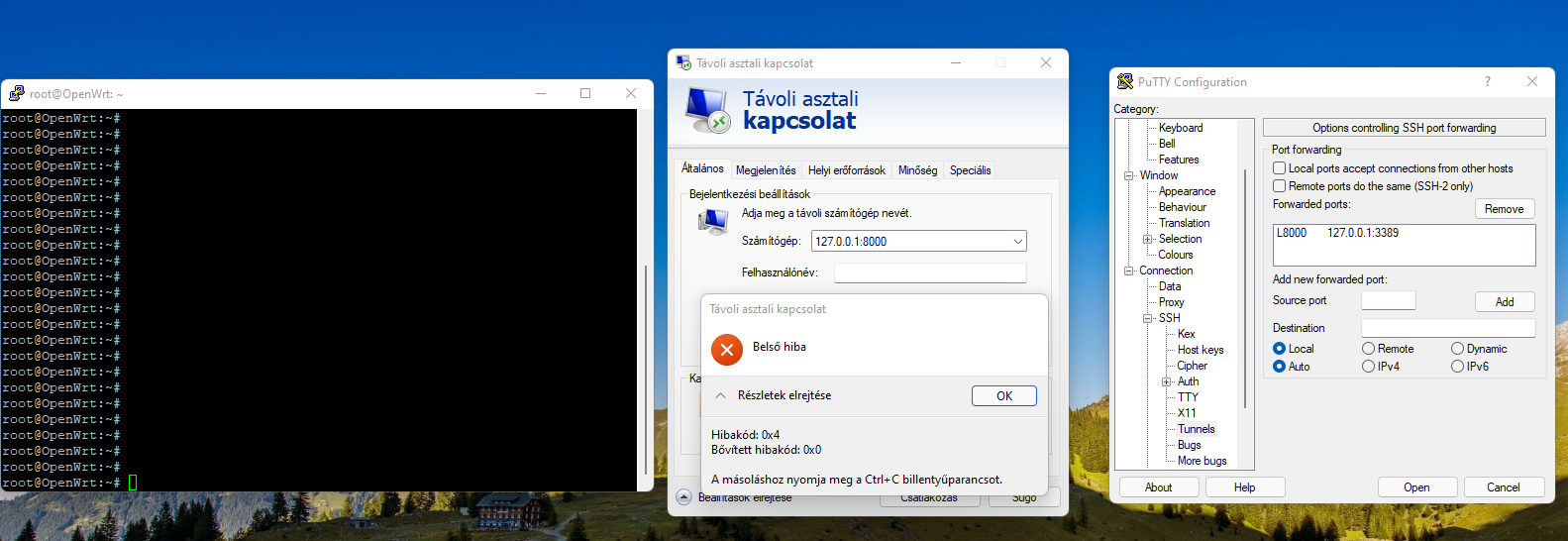This screenshot has width=1568, height=541.
Task: Close the PuTTY Configuration window
Action: tap(1532, 81)
